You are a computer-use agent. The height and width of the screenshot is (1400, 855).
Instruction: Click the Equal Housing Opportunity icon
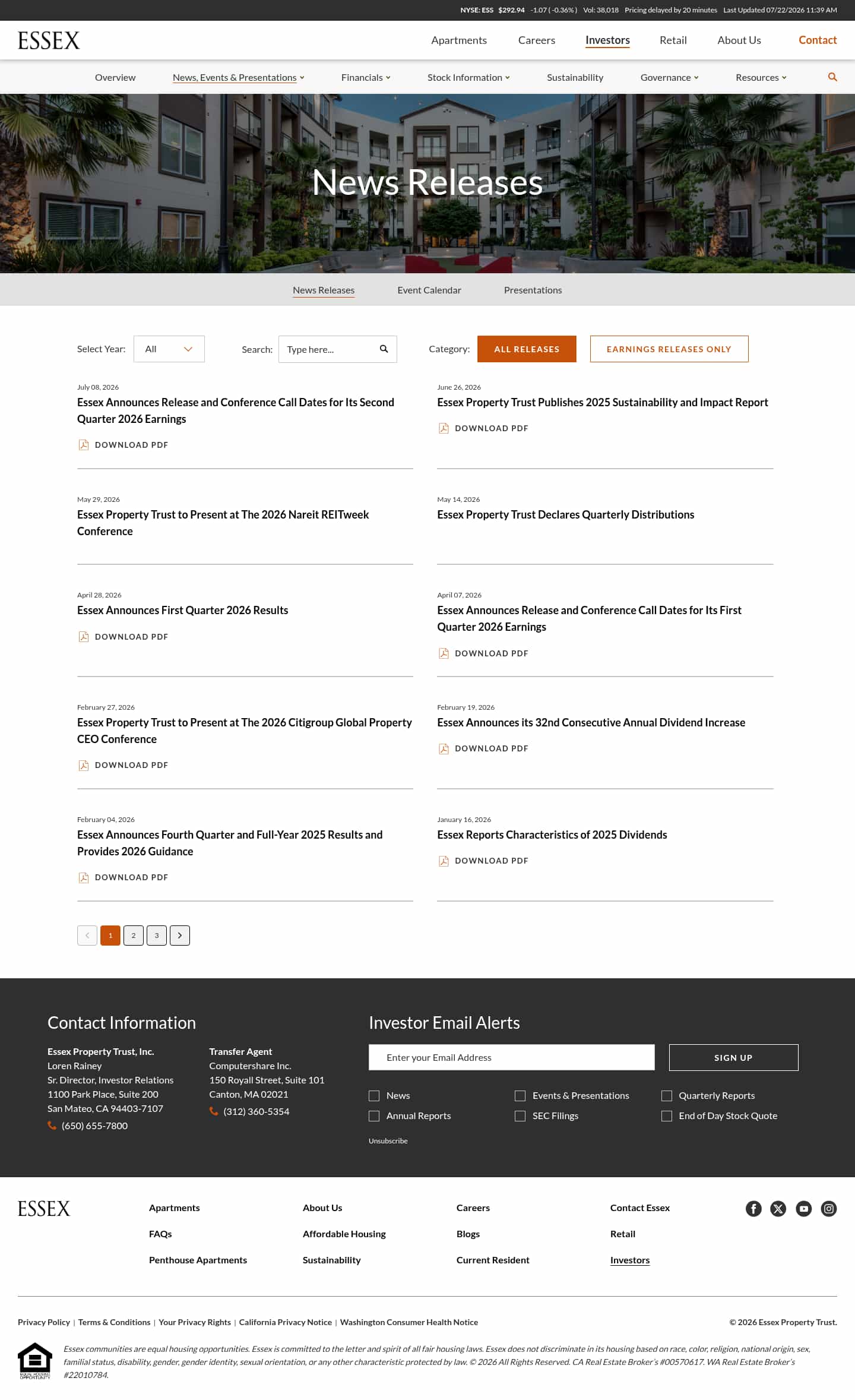(35, 1361)
